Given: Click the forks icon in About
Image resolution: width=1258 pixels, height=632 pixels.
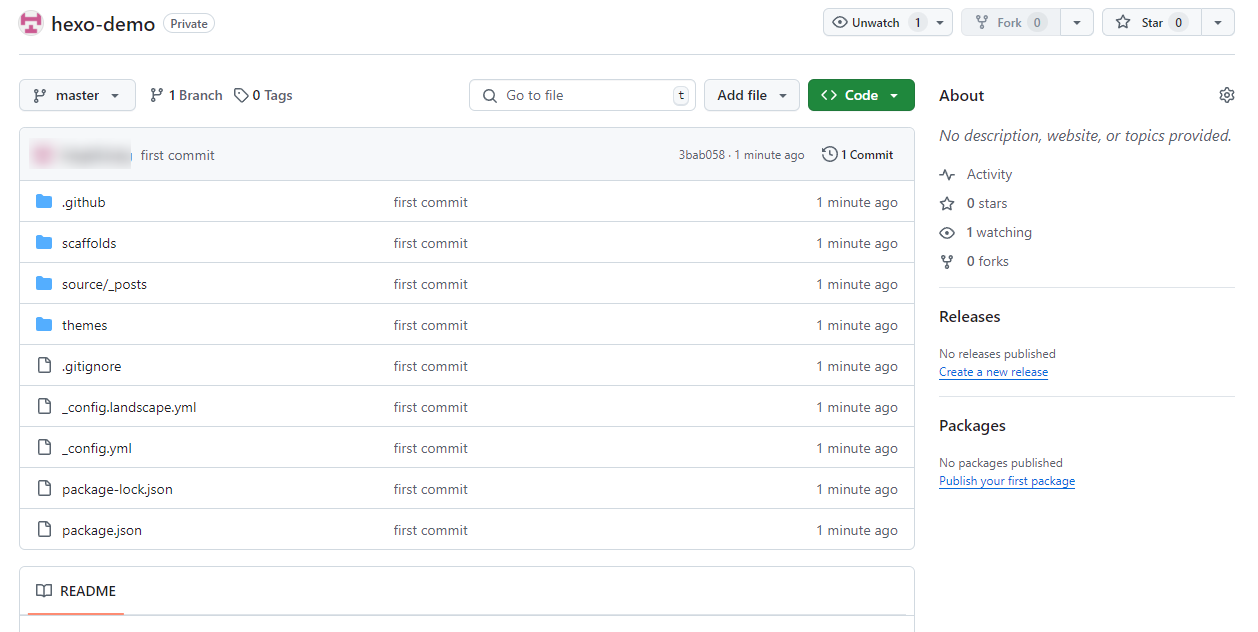Looking at the screenshot, I should 947,261.
